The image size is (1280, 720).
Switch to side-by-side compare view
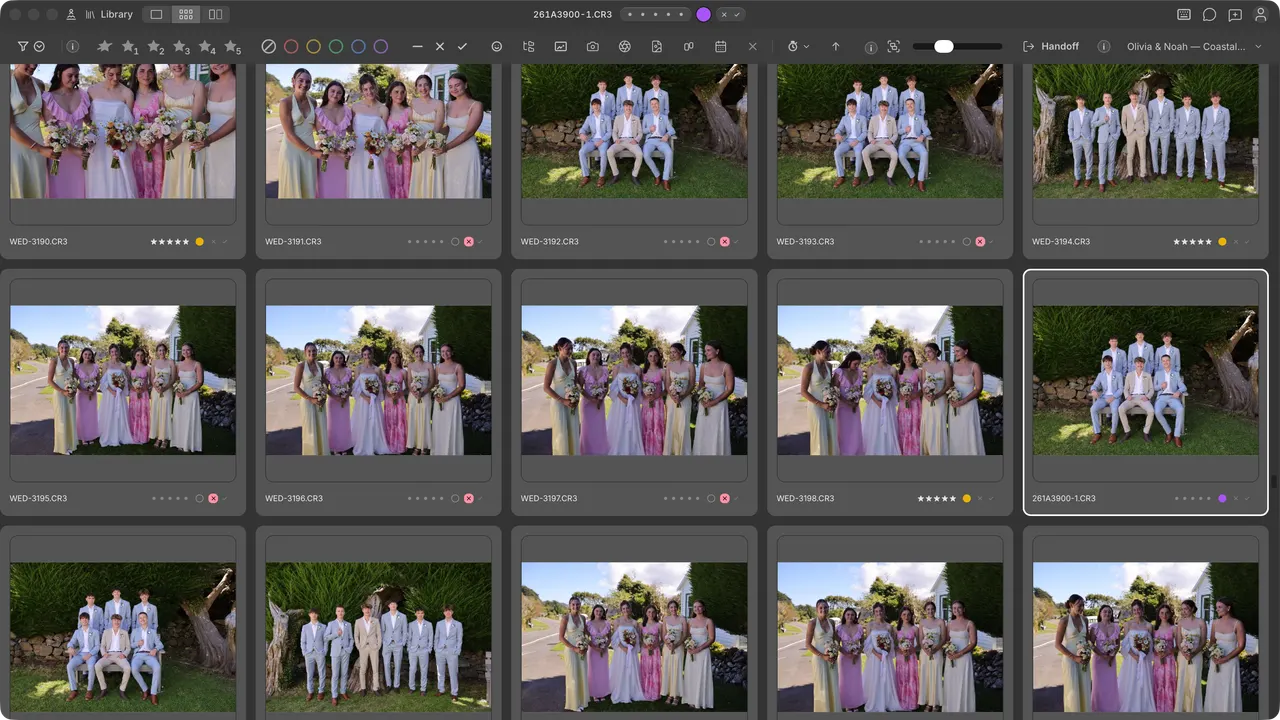tap(215, 15)
